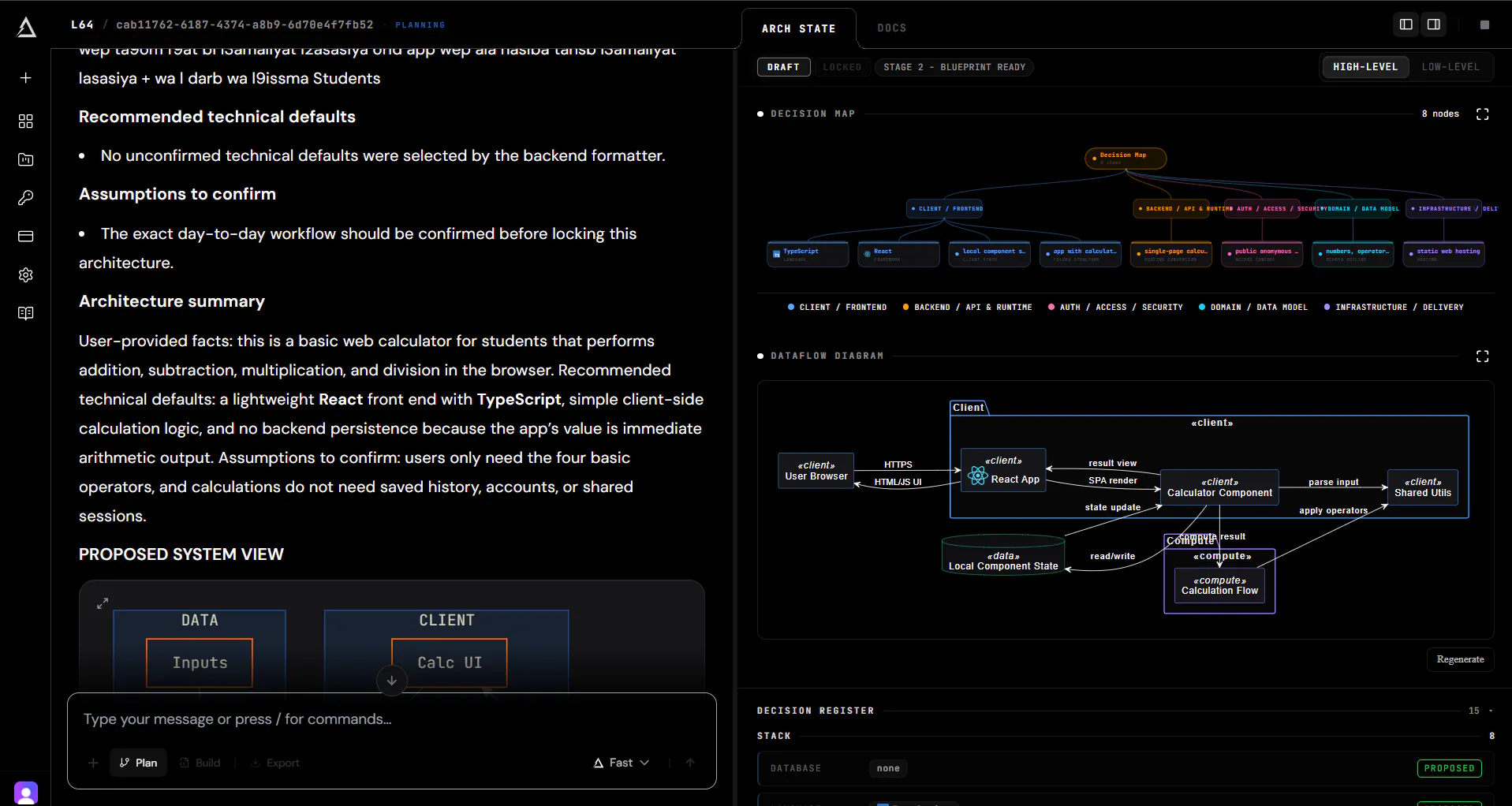Click the app logo icon at top-left
The width and height of the screenshot is (1512, 806).
26,28
